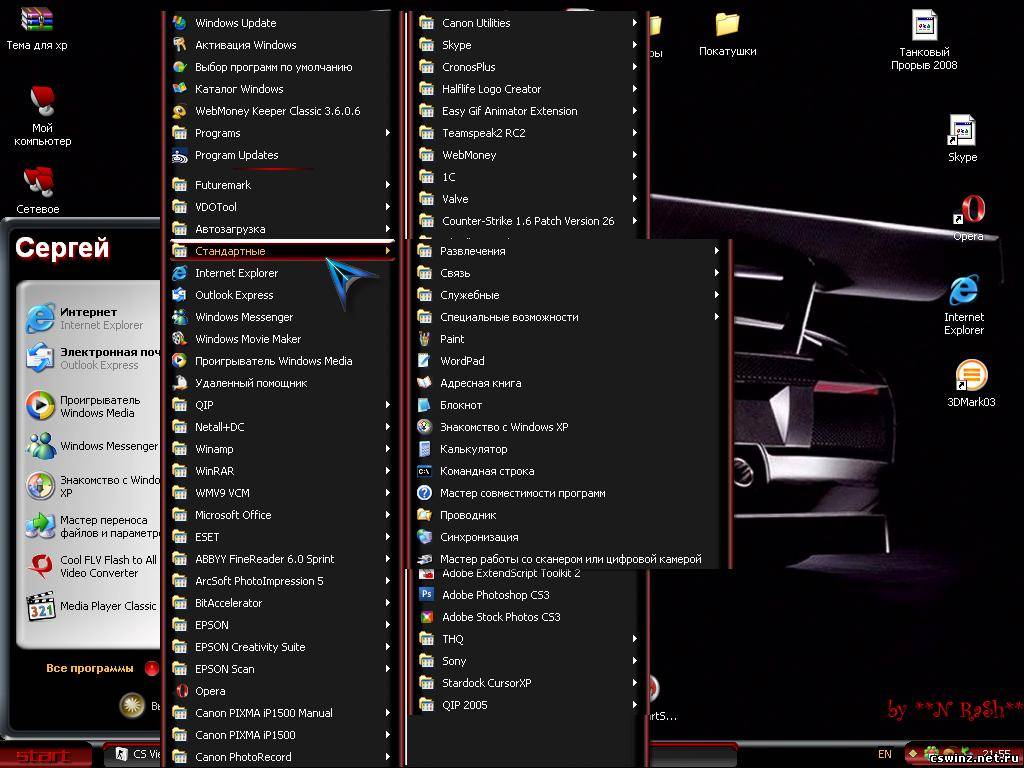Choose Каталог Windows in the programs list

point(282,89)
